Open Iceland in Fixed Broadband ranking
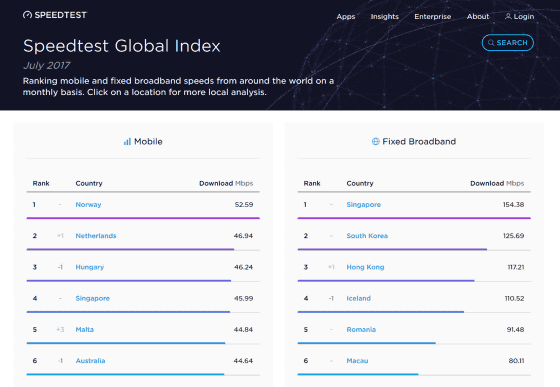Screen dimensions: 560x387 click(359, 298)
